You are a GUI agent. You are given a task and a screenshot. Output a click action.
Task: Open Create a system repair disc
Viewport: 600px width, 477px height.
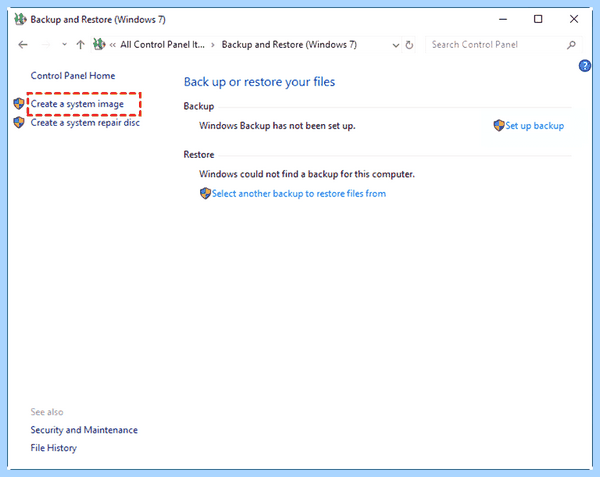[x=85, y=122]
